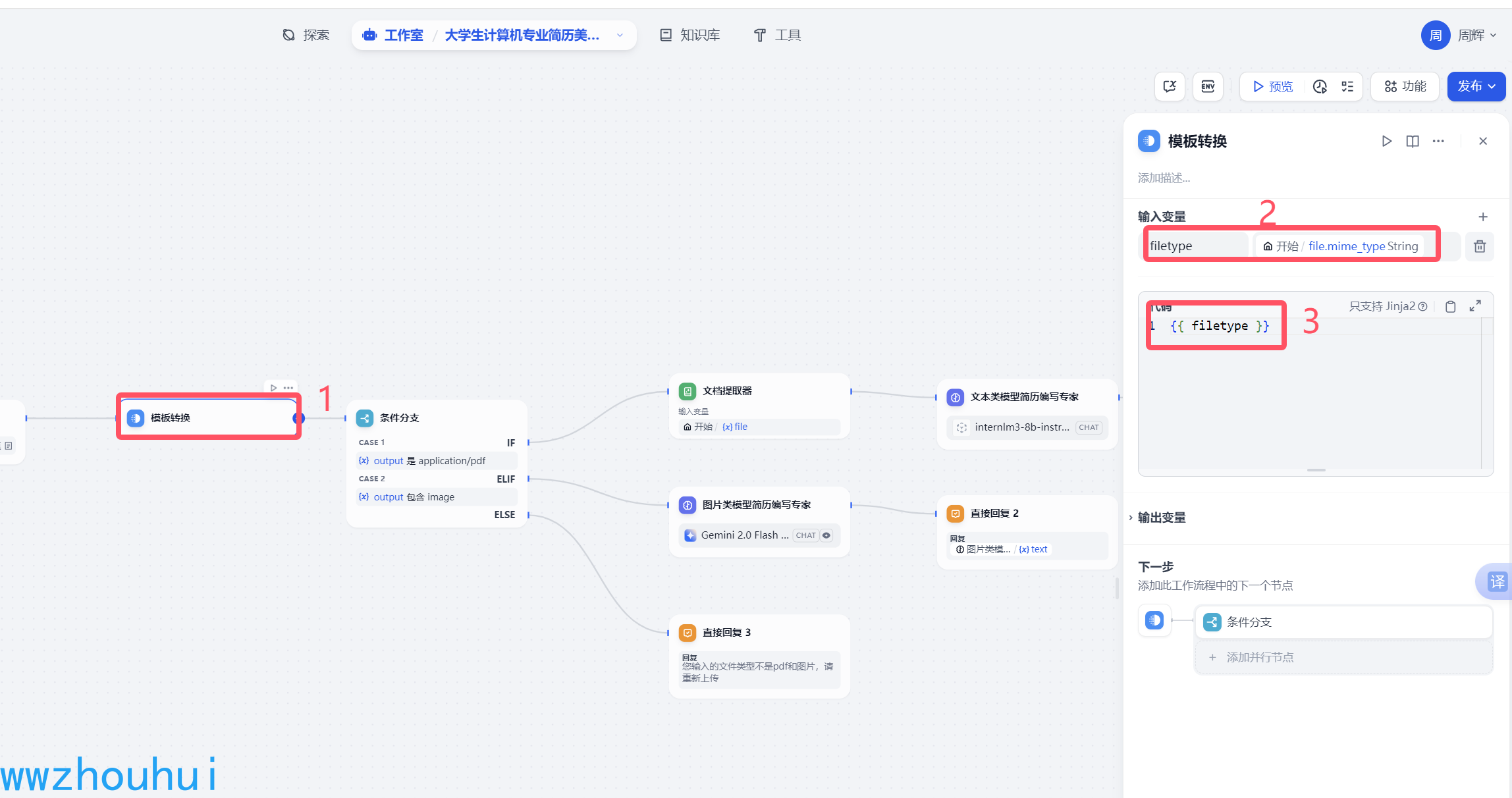Click the 预览 preview button
The image size is (1512, 798).
click(1273, 86)
